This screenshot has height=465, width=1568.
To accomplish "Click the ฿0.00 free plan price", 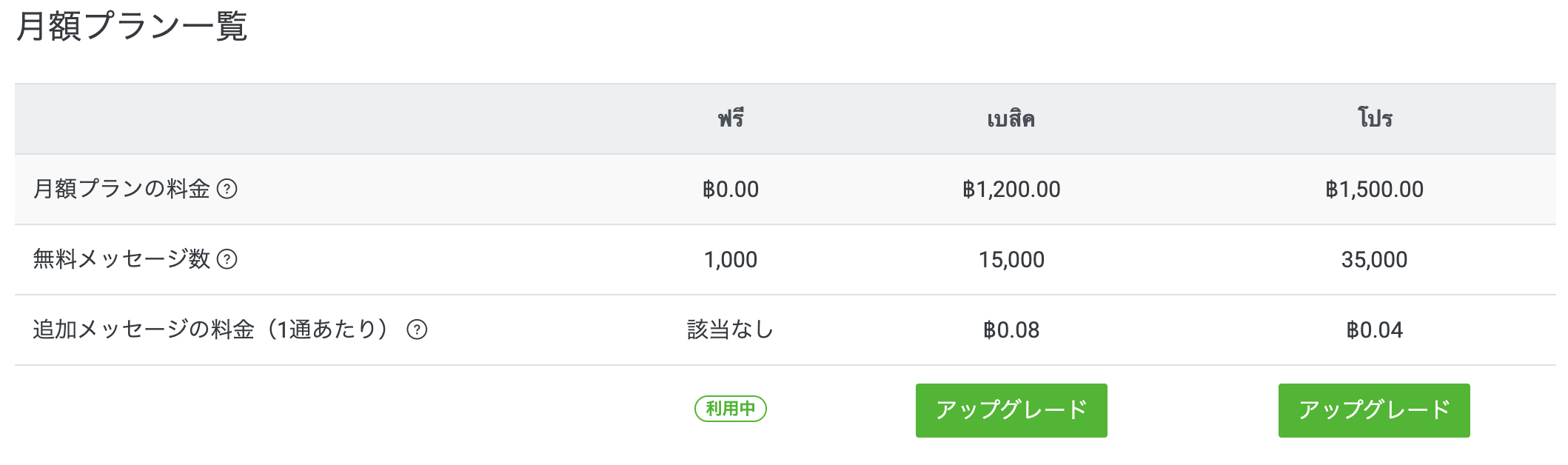I will point(731,190).
